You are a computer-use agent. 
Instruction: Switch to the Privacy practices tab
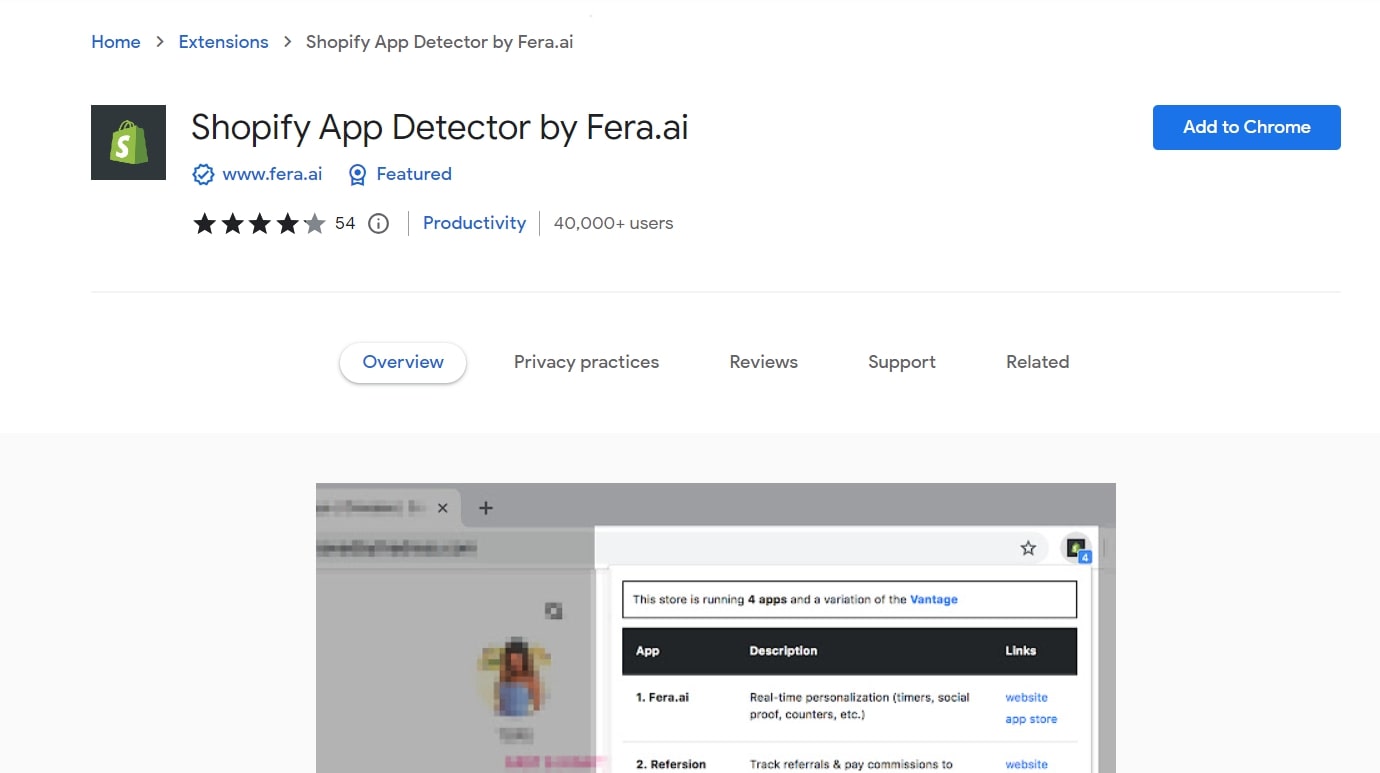[586, 362]
